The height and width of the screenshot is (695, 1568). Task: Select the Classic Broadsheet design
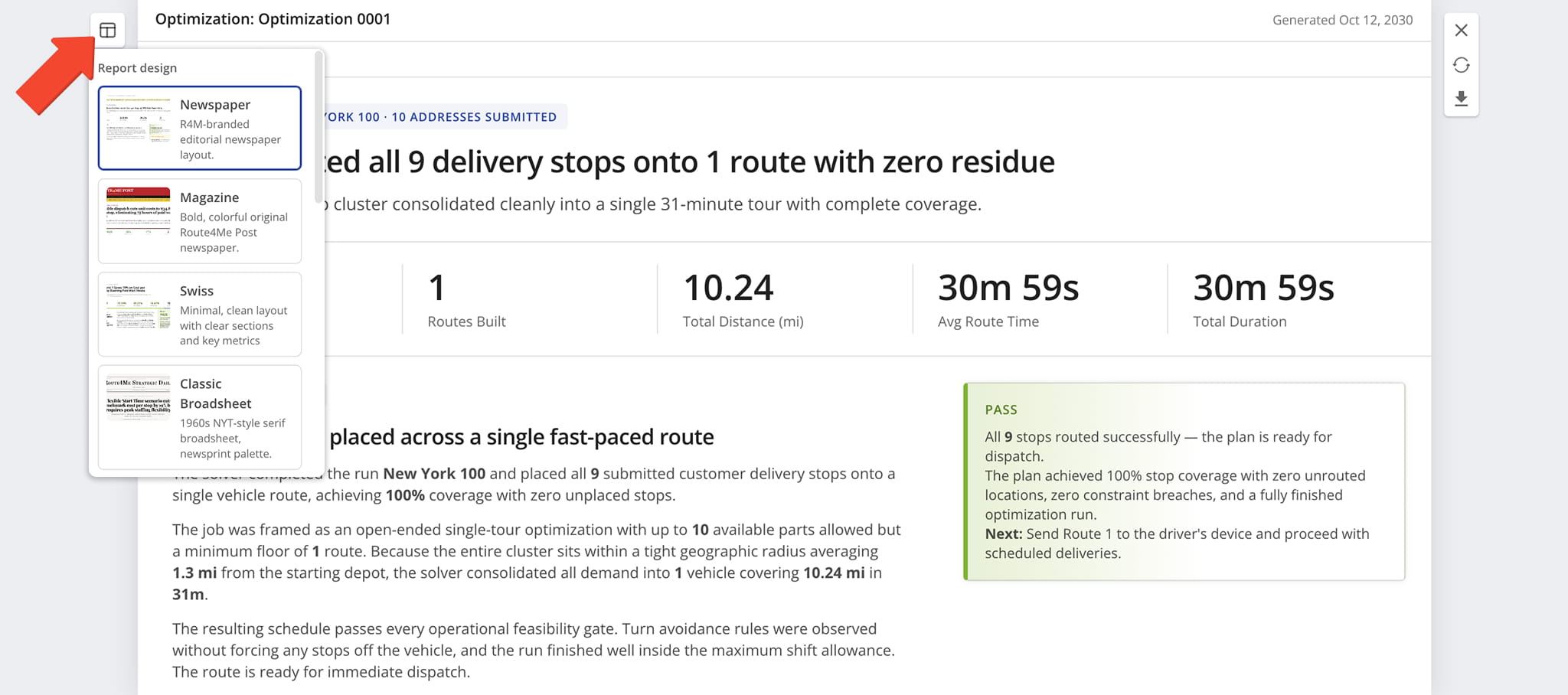(x=200, y=417)
